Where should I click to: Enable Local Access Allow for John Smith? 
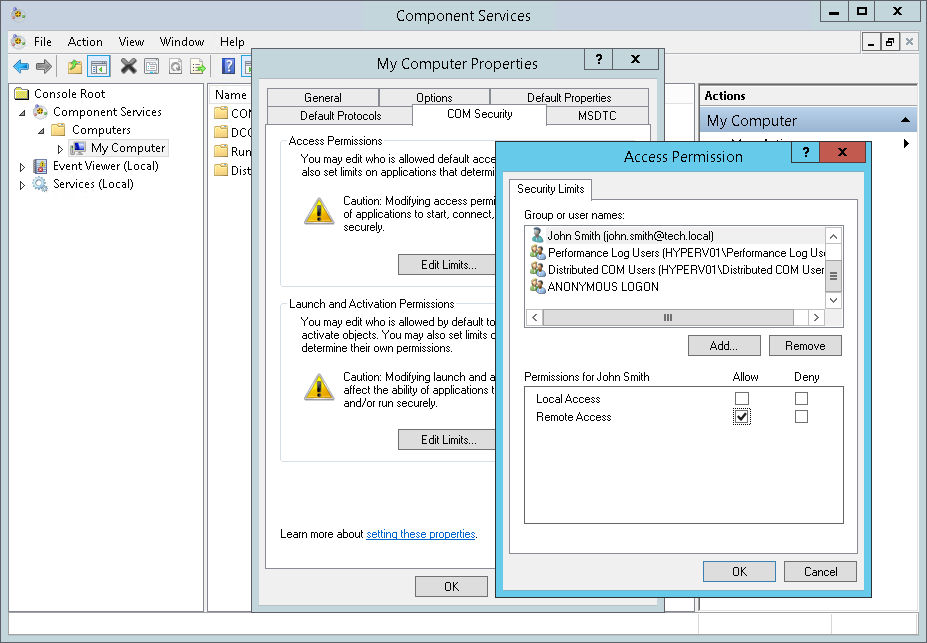(743, 398)
